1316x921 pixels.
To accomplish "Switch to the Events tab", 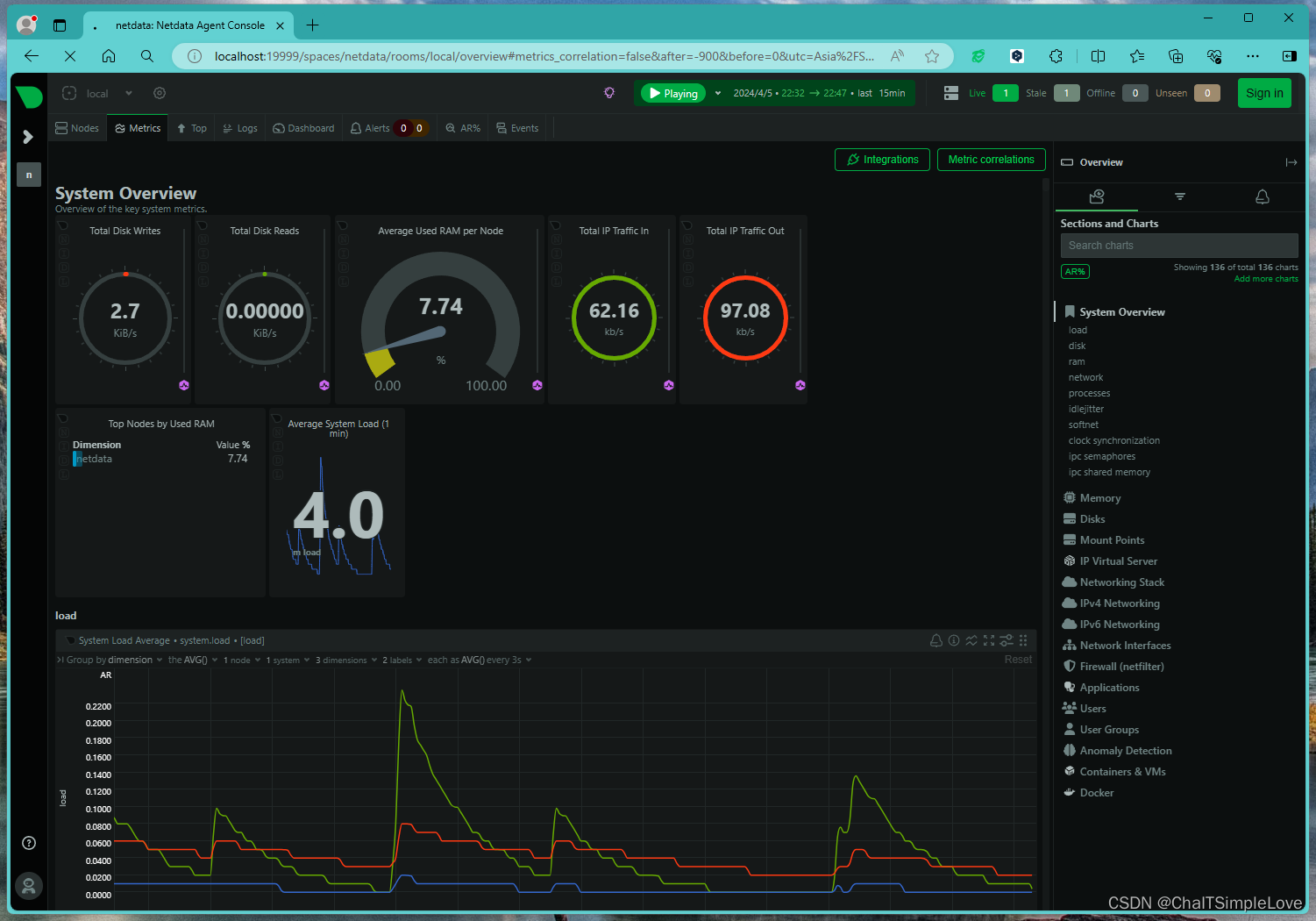I will click(517, 128).
